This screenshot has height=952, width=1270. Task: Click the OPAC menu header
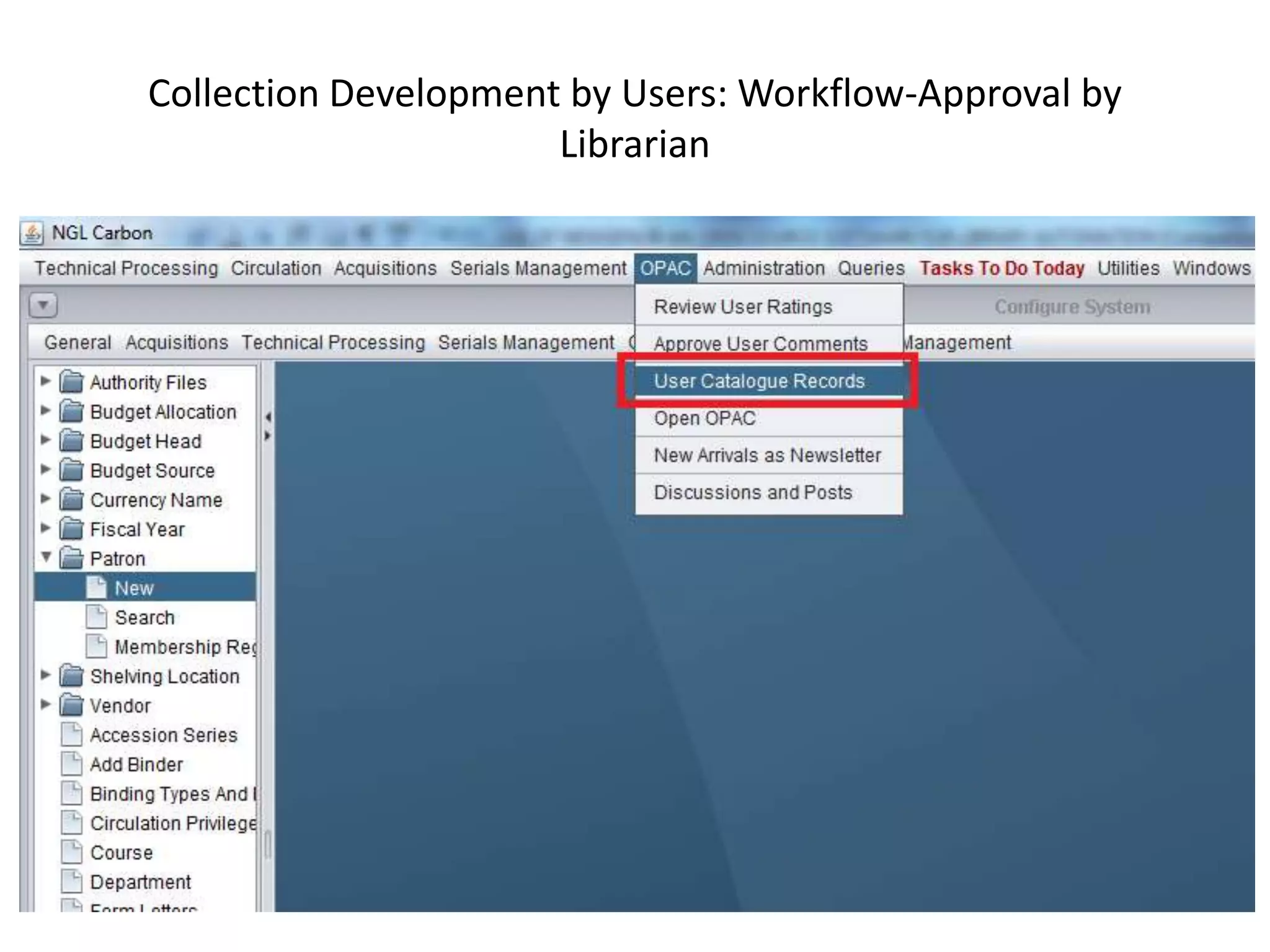point(665,268)
